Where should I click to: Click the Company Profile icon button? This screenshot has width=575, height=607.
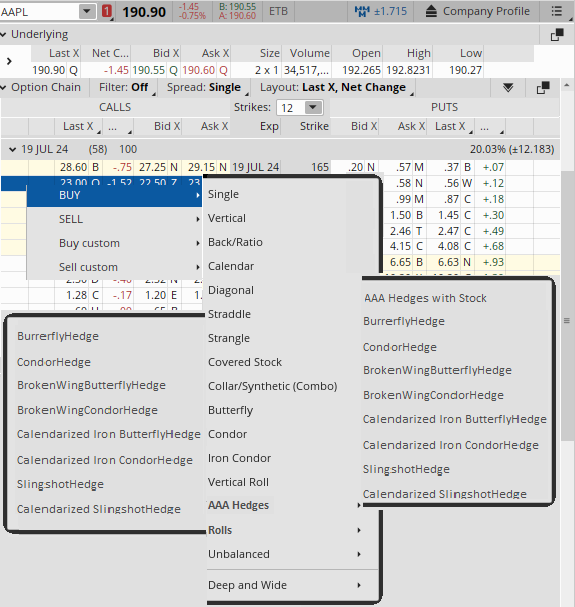click(x=431, y=12)
